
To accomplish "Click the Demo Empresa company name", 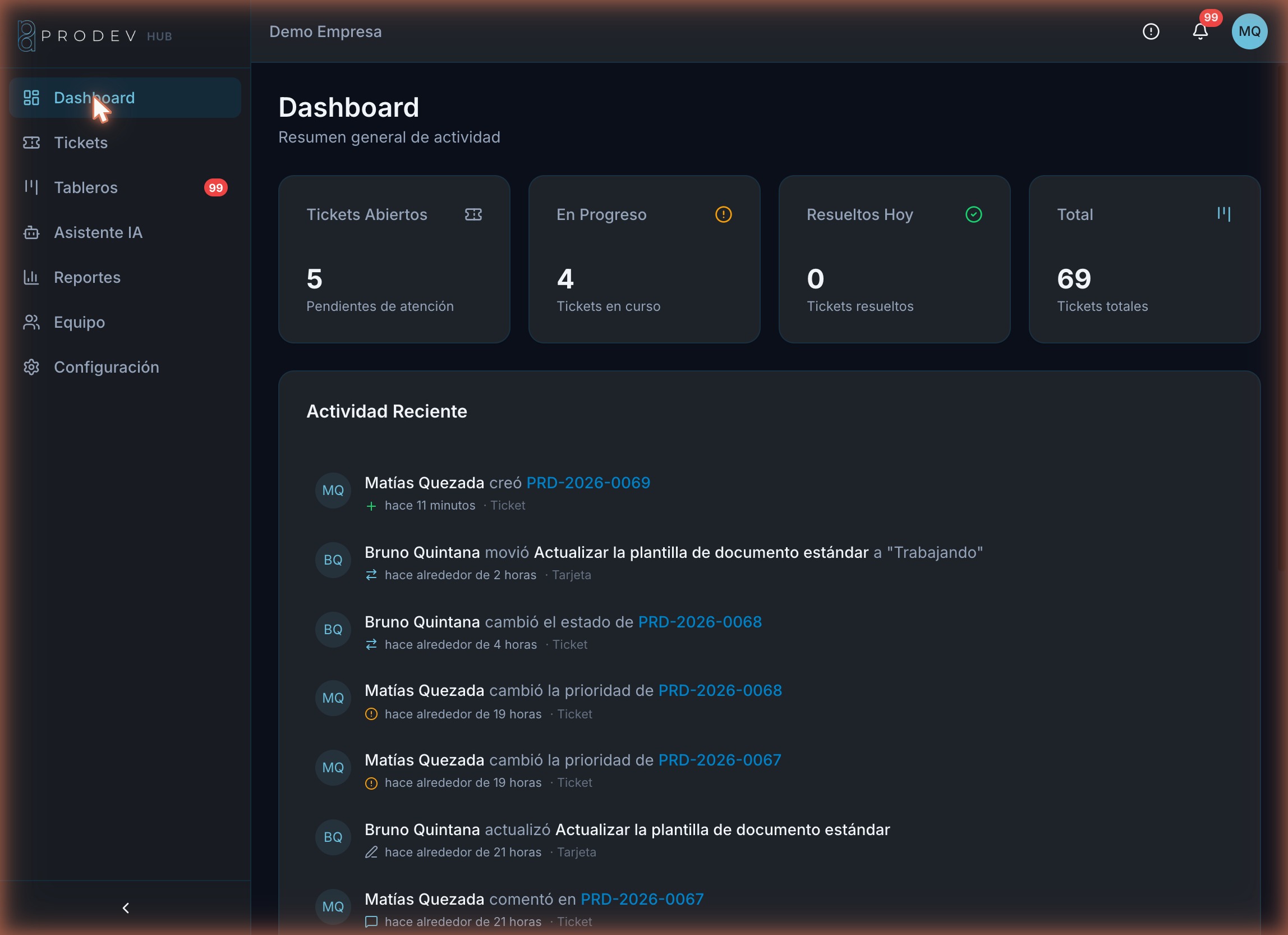I will (325, 31).
